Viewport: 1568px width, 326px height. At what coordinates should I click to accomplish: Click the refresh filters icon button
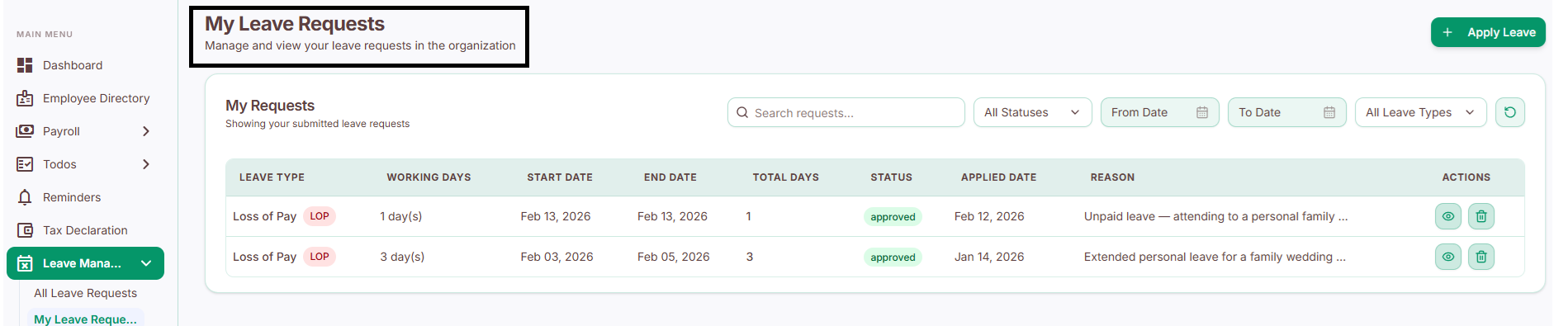pyautogui.click(x=1509, y=112)
